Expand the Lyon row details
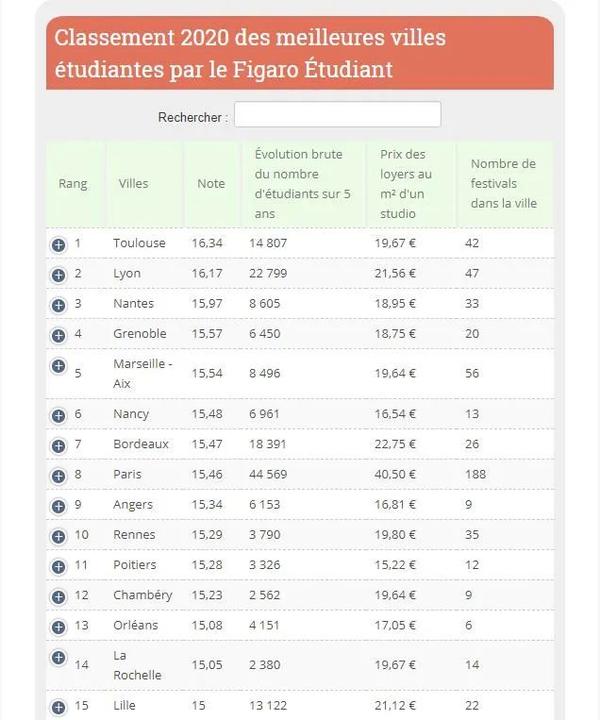This screenshot has width=600, height=720. (x=58, y=274)
